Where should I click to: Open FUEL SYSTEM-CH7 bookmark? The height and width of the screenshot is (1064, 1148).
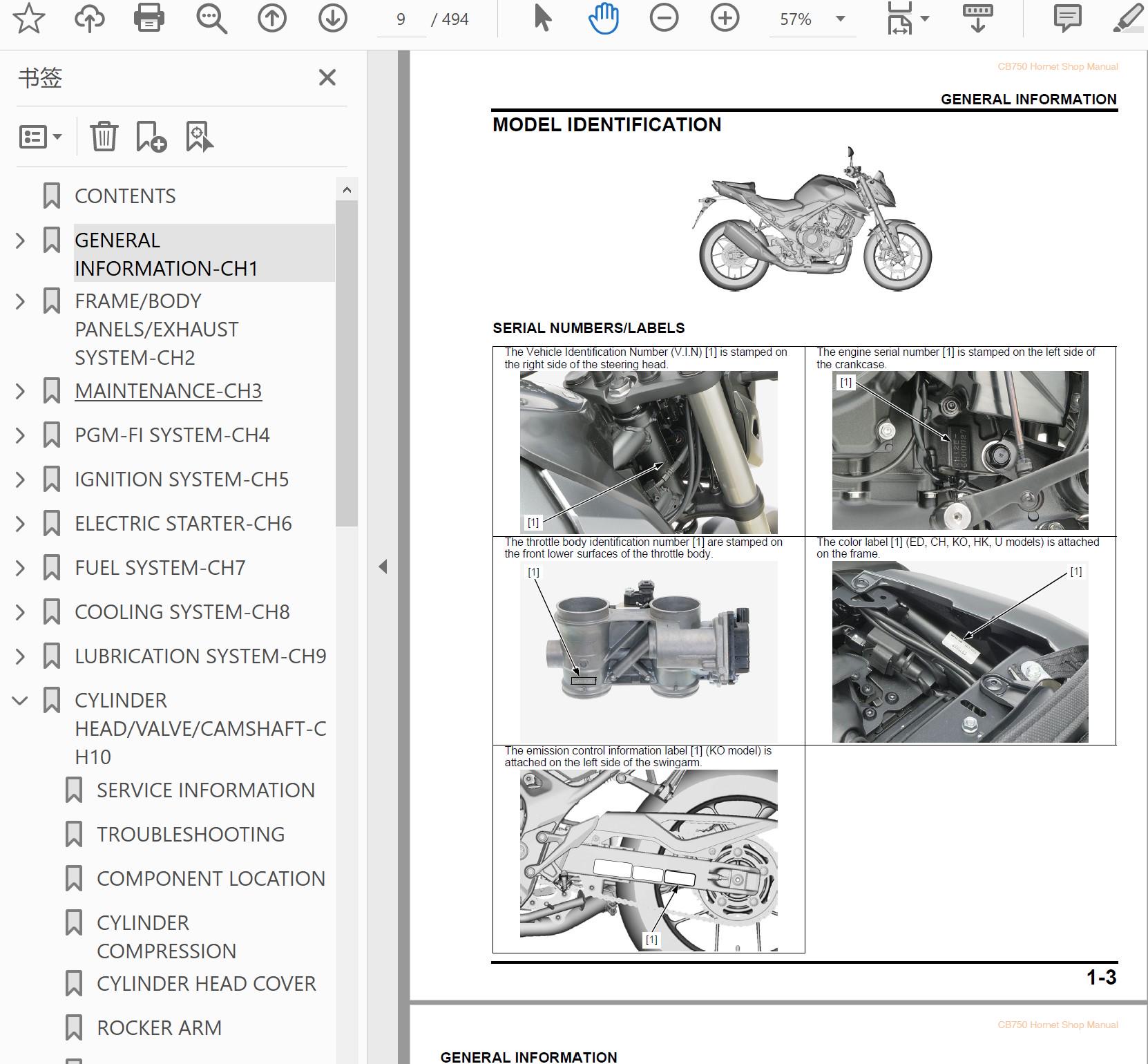coord(160,568)
